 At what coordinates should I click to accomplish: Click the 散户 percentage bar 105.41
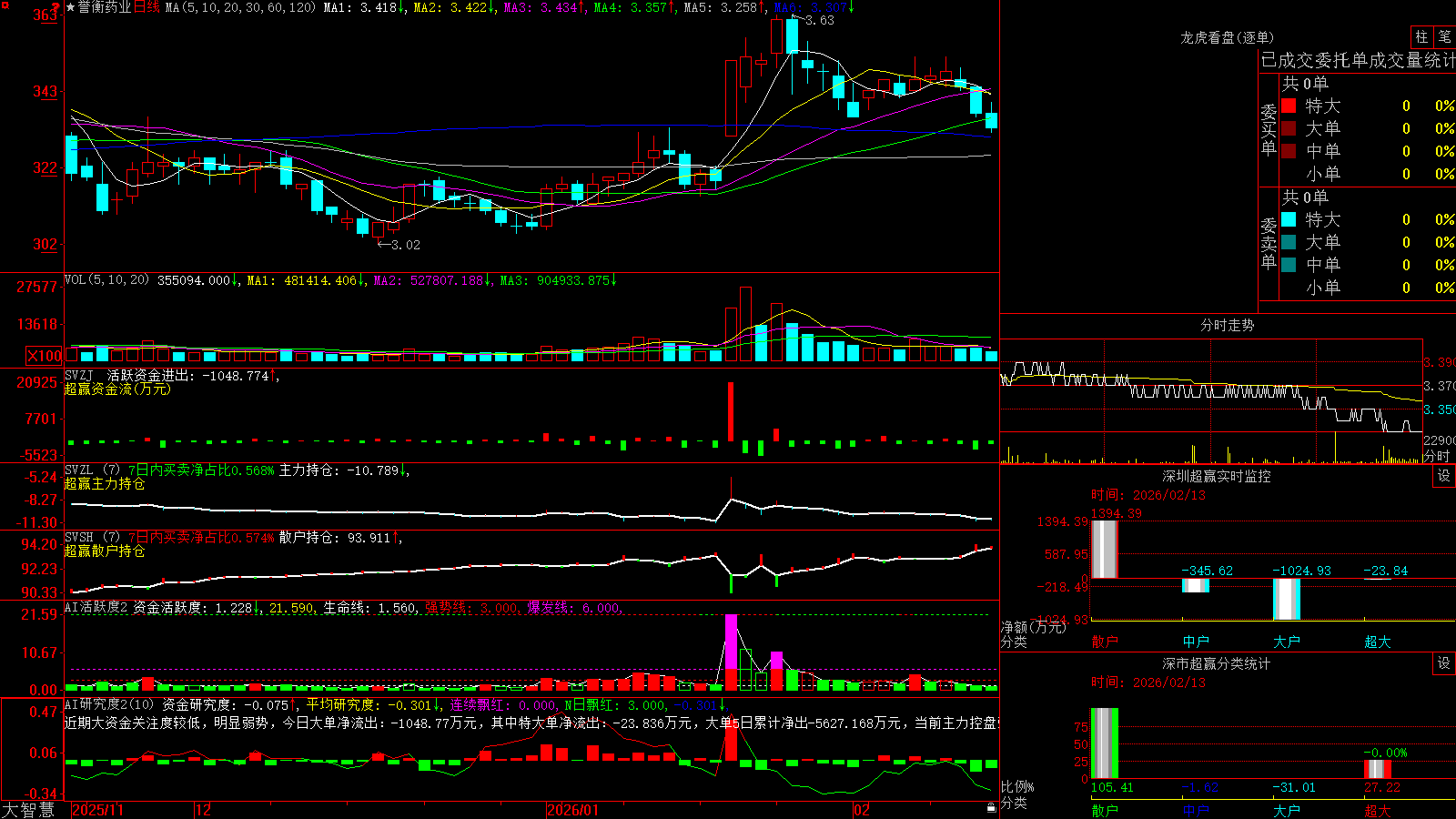coord(1105,743)
